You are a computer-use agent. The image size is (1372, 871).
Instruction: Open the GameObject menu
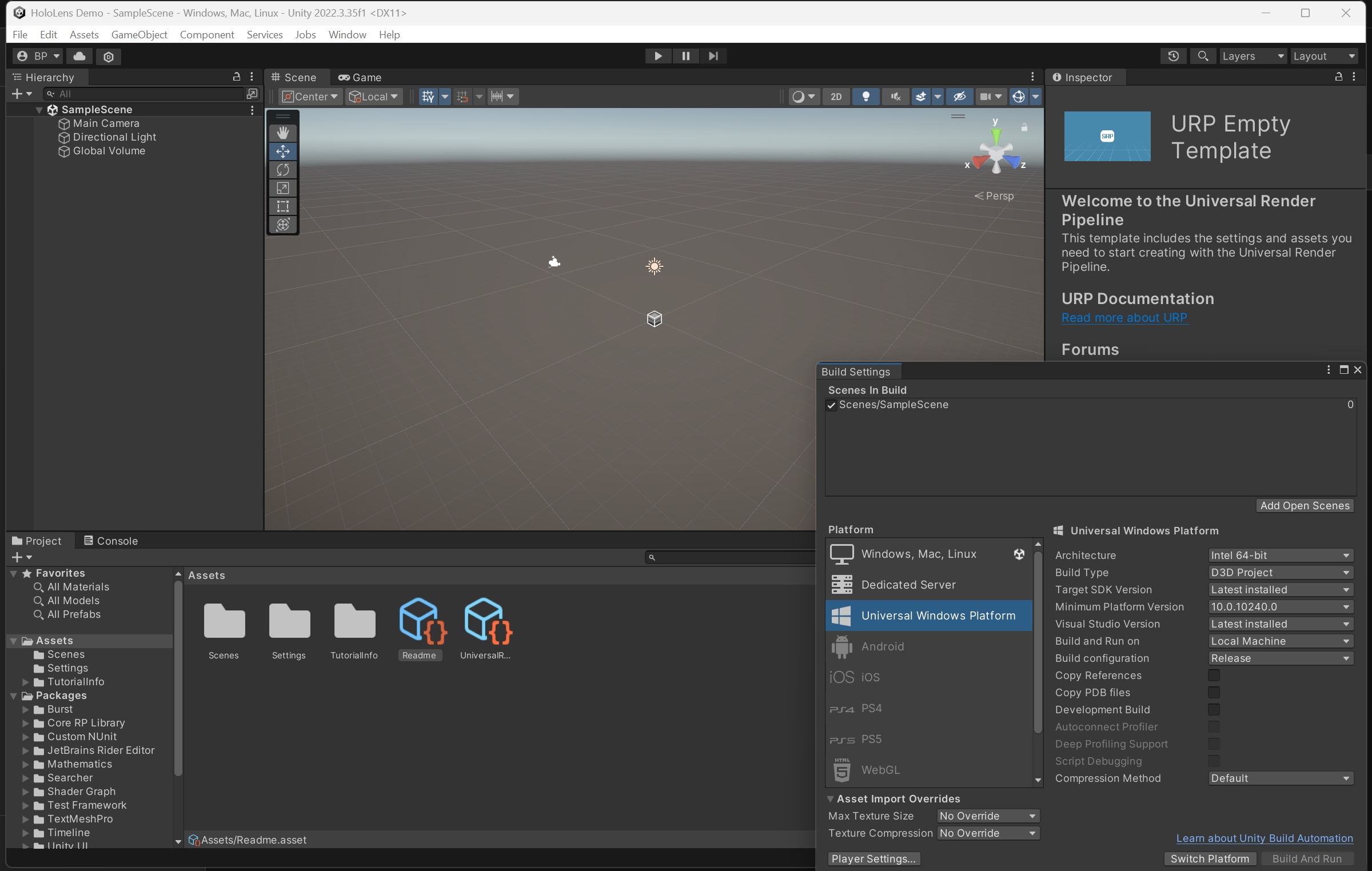[139, 34]
